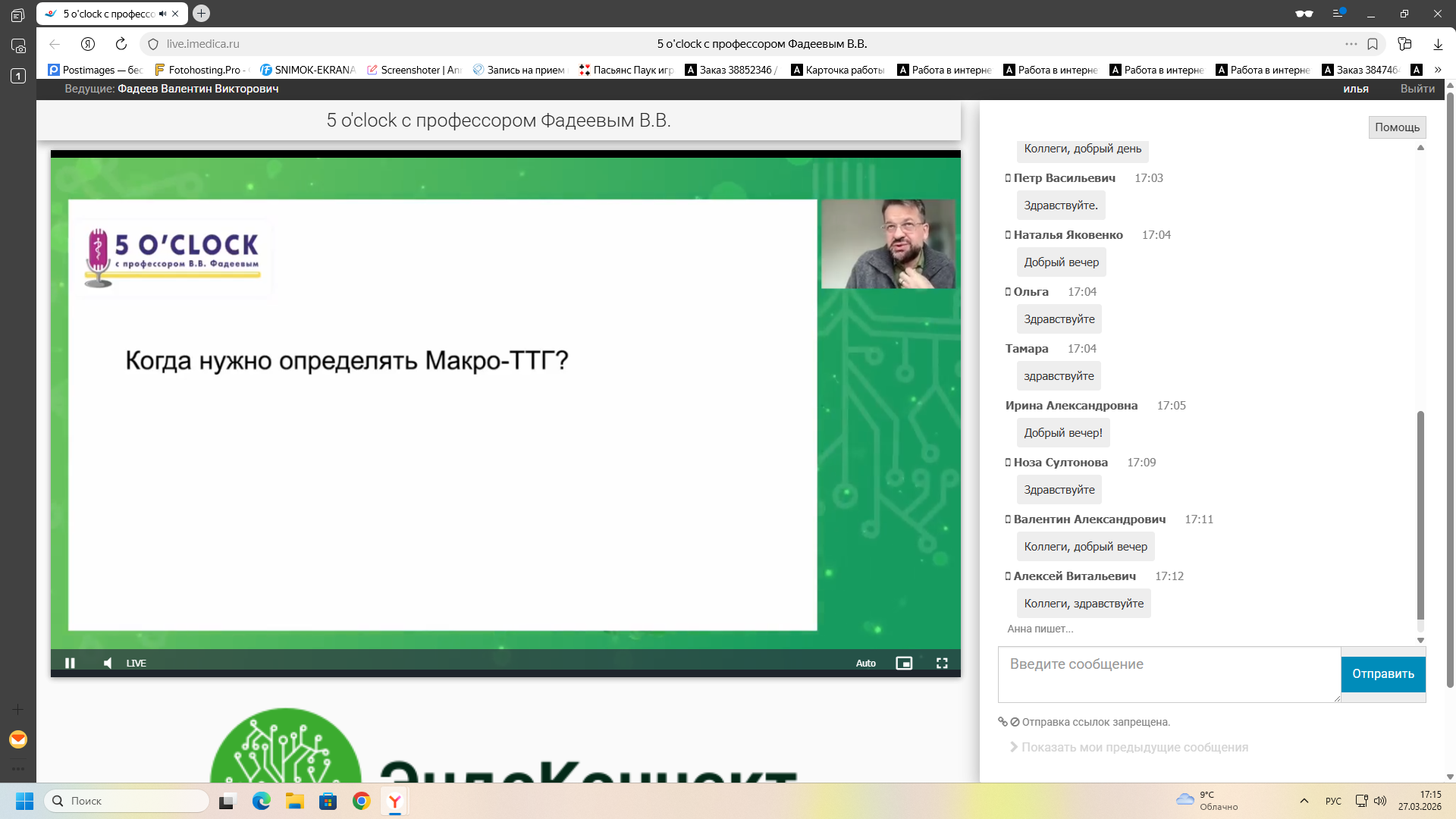1456x819 pixels.
Task: Open the Помощь help button
Action: pyautogui.click(x=1397, y=127)
